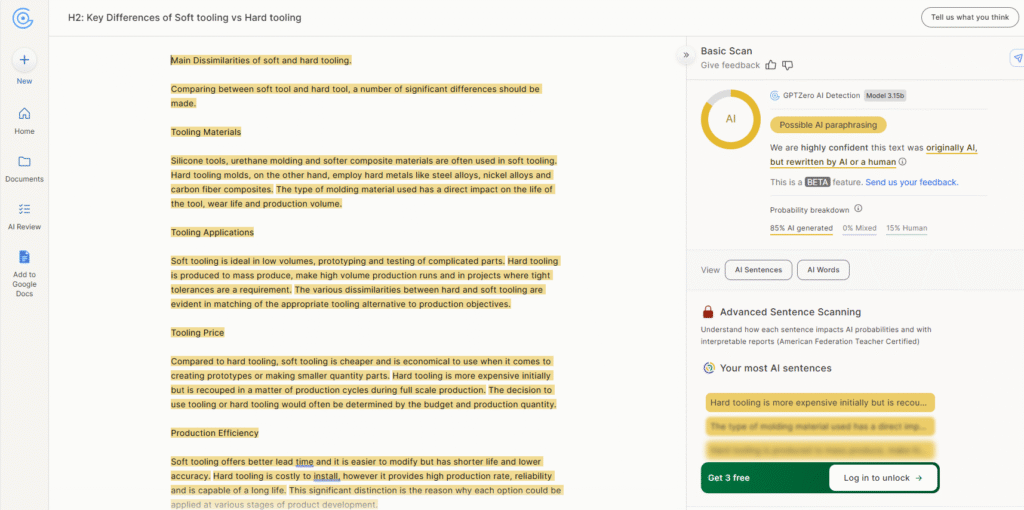Create a new scan with the New plus button

pyautogui.click(x=24, y=60)
